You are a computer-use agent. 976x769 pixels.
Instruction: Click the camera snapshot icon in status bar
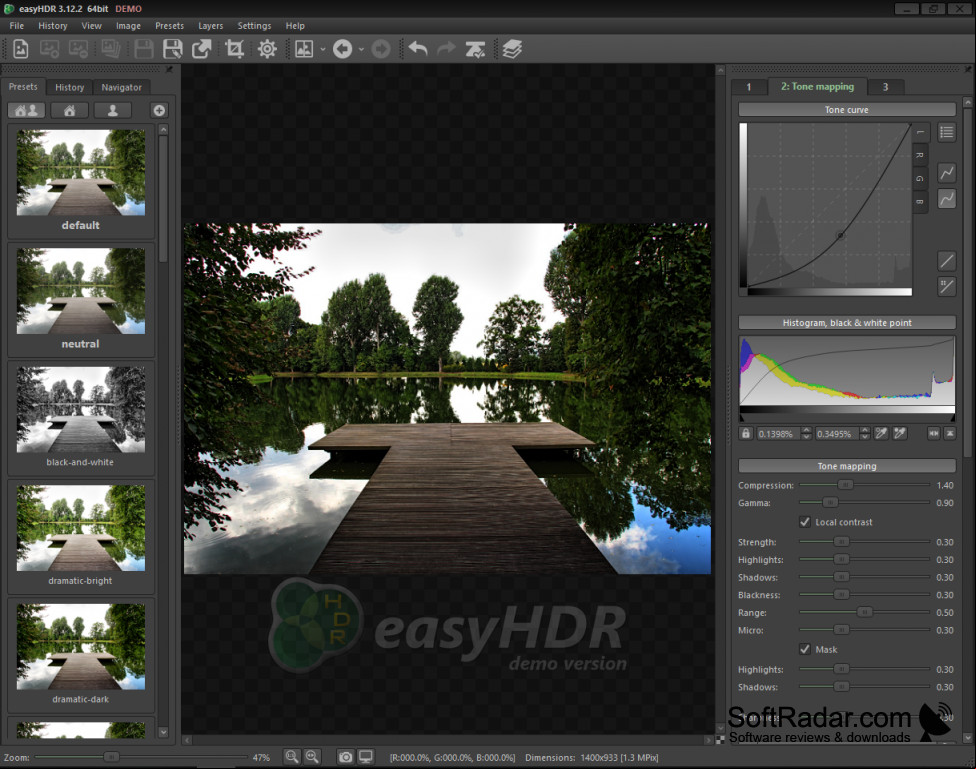(345, 757)
